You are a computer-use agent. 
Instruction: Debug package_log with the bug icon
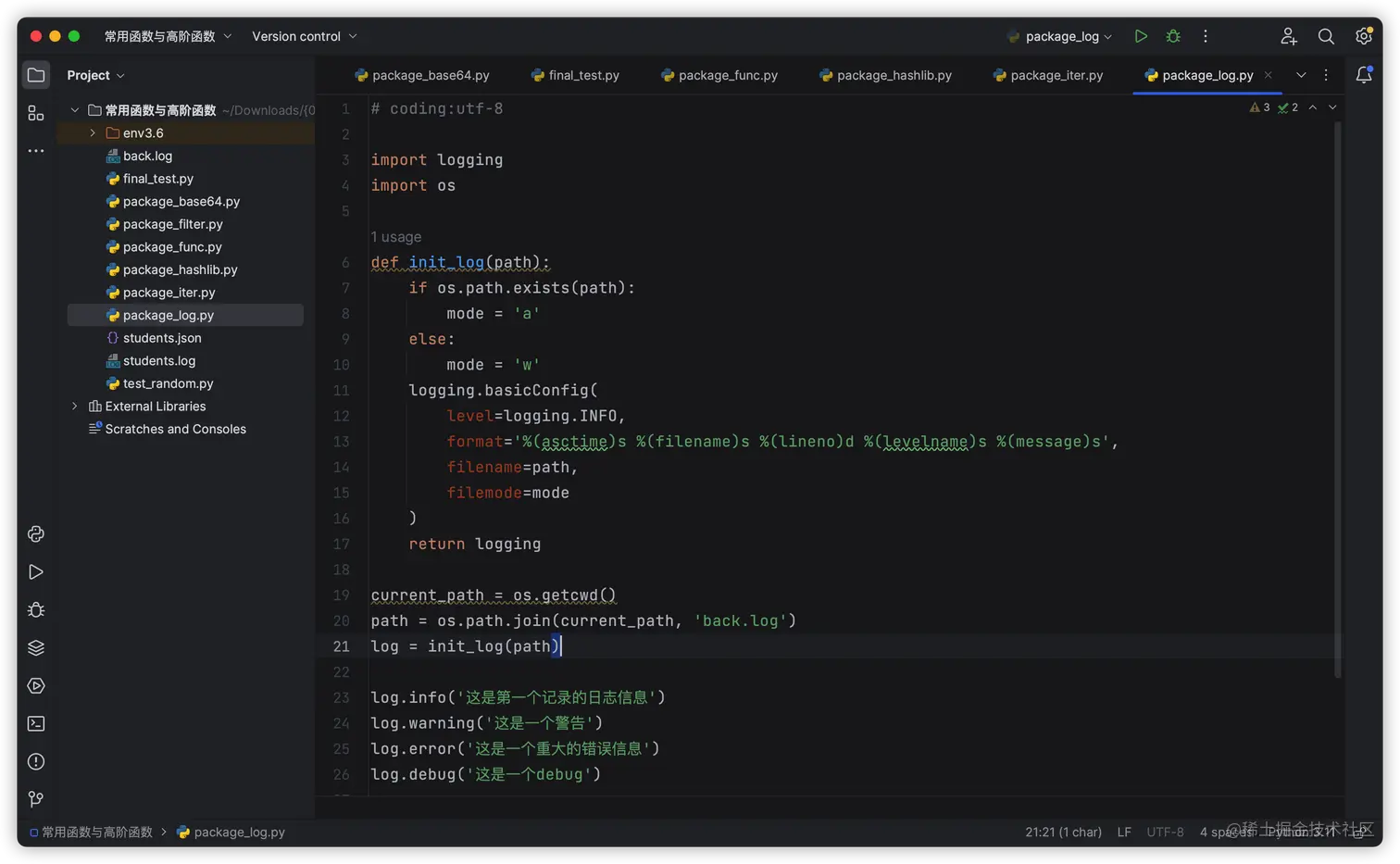(1173, 36)
